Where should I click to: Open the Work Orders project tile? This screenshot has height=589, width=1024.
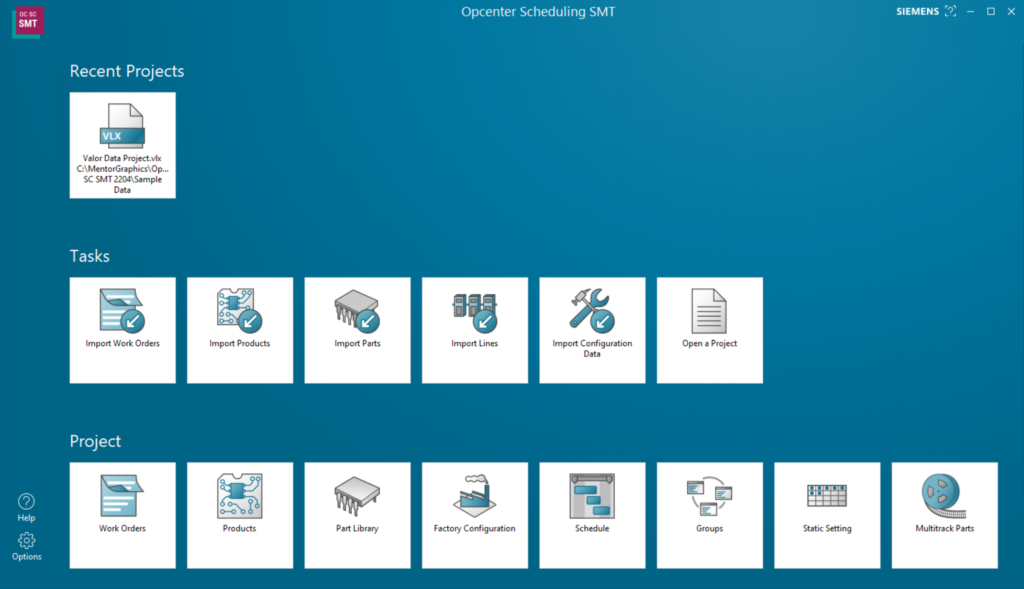tap(123, 515)
